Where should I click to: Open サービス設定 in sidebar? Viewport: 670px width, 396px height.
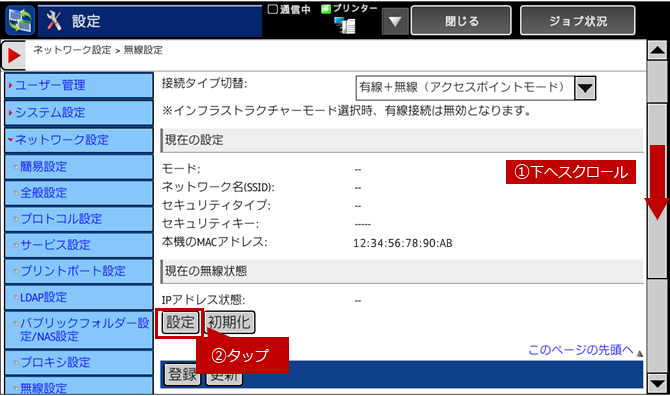click(79, 245)
